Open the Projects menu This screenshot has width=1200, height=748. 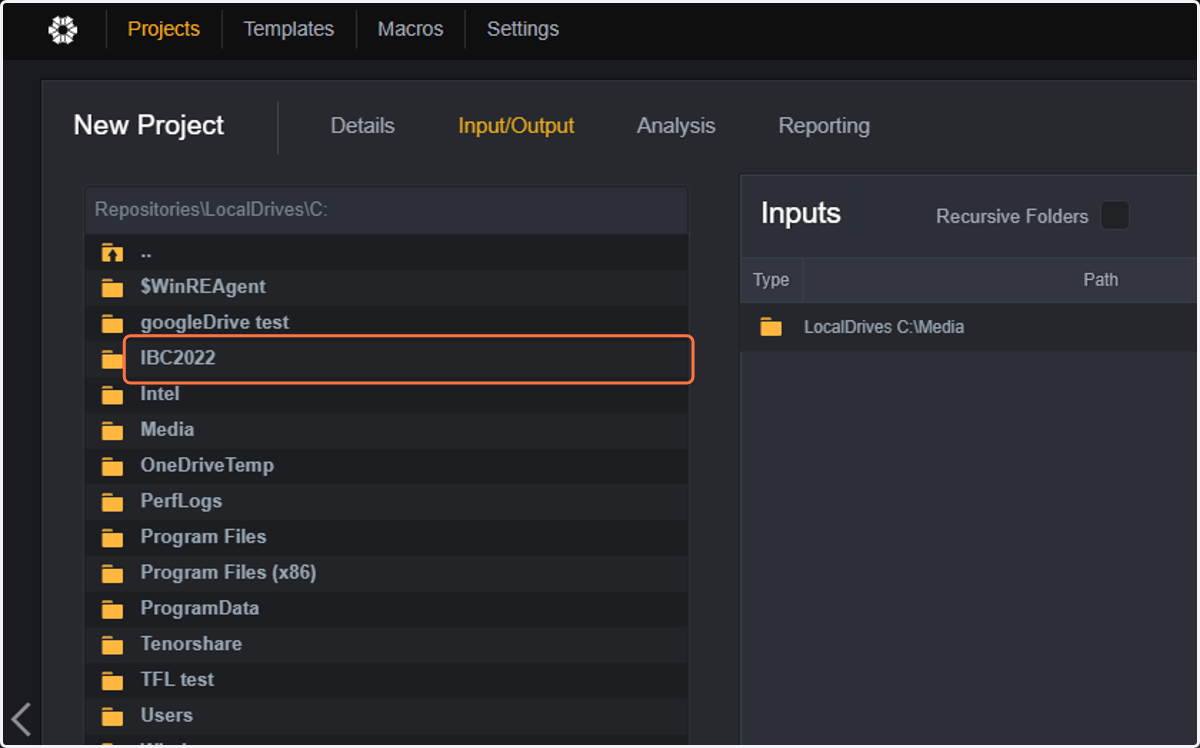pos(164,29)
